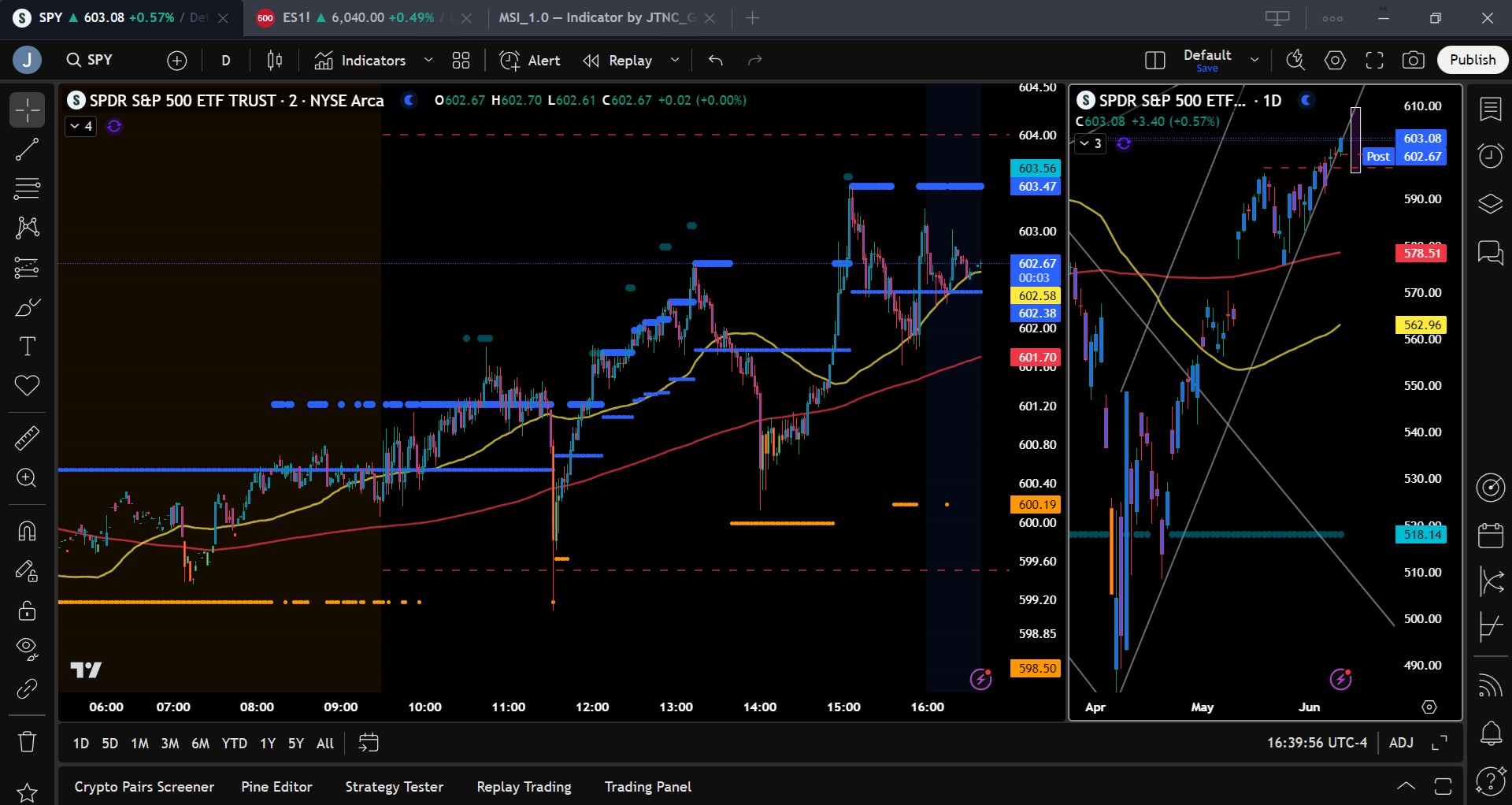Image resolution: width=1512 pixels, height=805 pixels.
Task: Click the Publish button
Action: [1473, 60]
